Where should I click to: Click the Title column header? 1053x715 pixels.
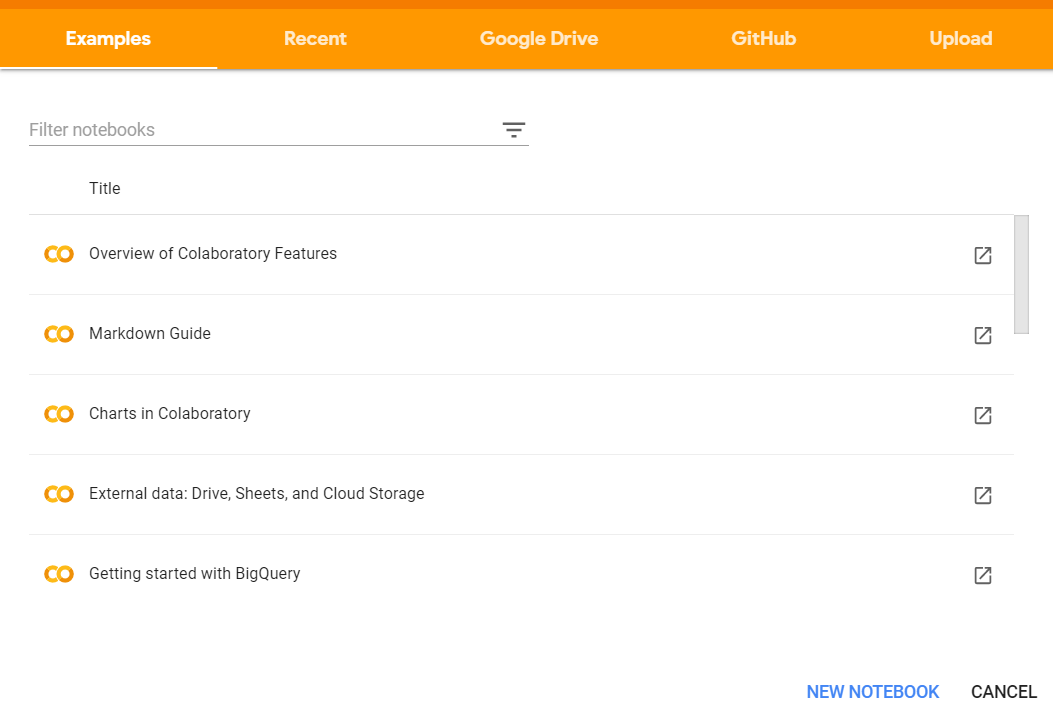point(105,189)
